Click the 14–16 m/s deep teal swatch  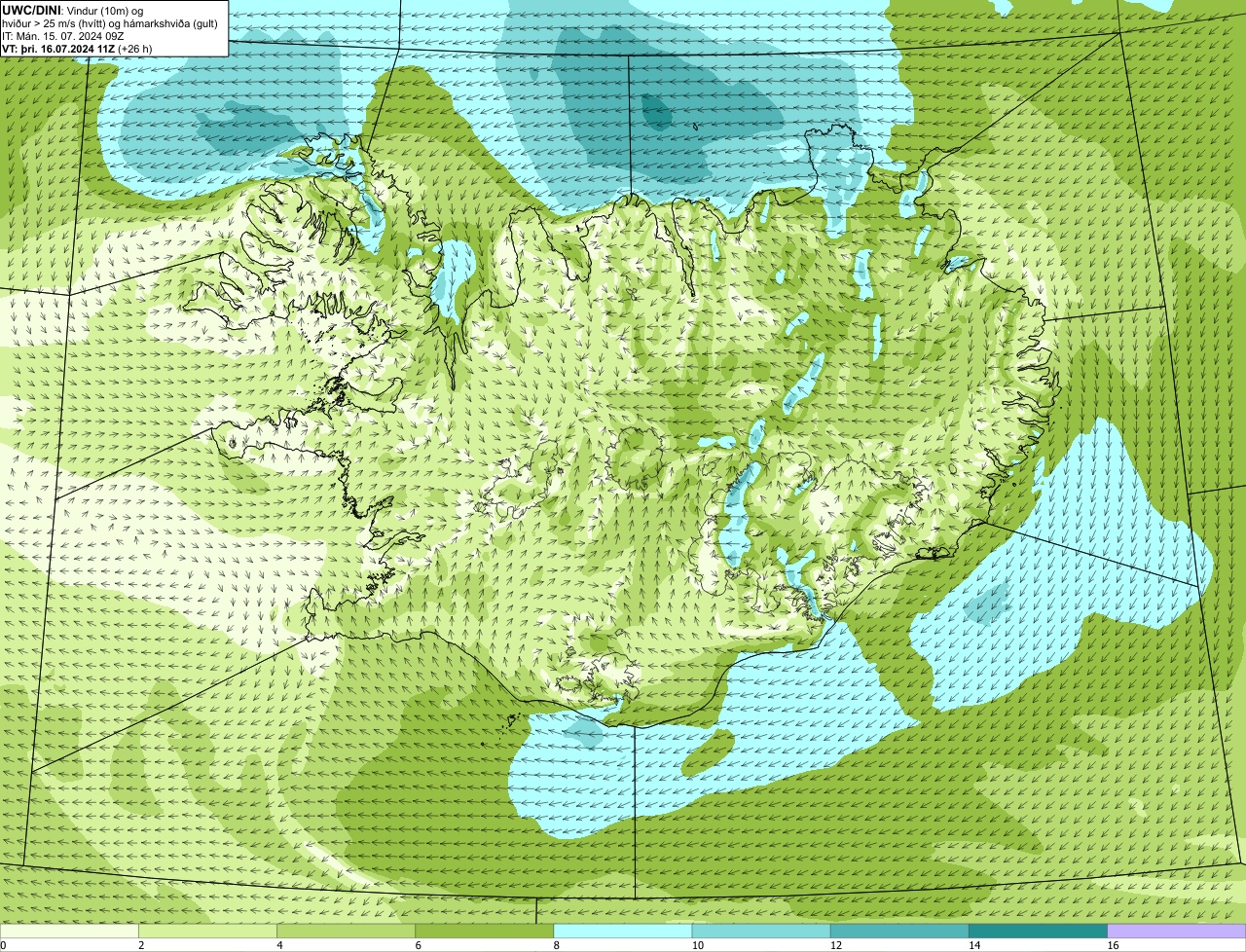(x=1039, y=932)
